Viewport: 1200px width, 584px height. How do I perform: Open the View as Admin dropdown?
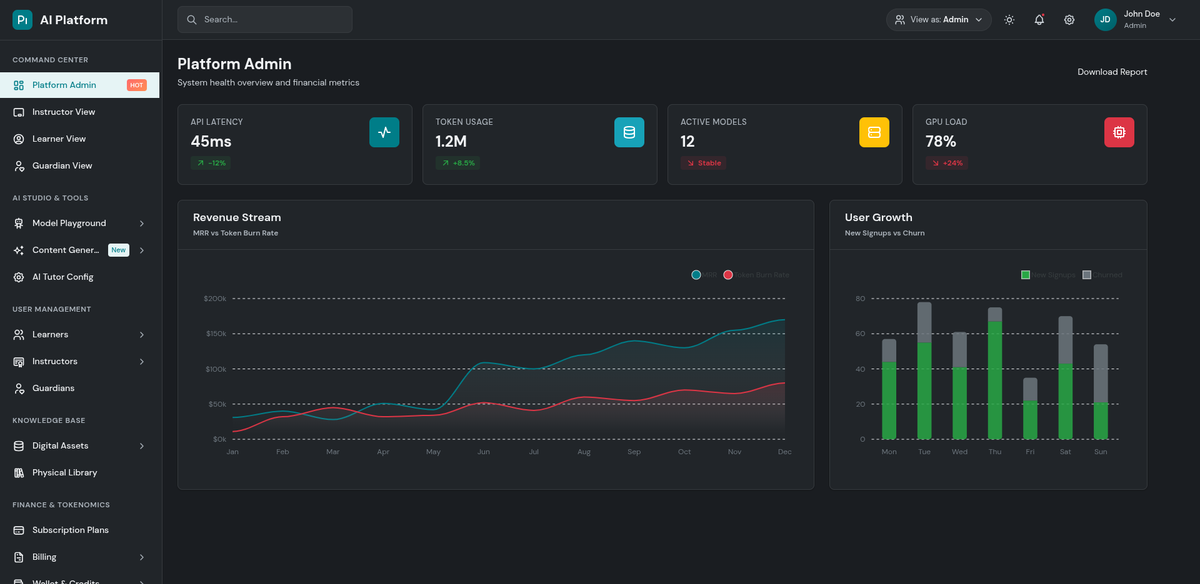coord(937,19)
